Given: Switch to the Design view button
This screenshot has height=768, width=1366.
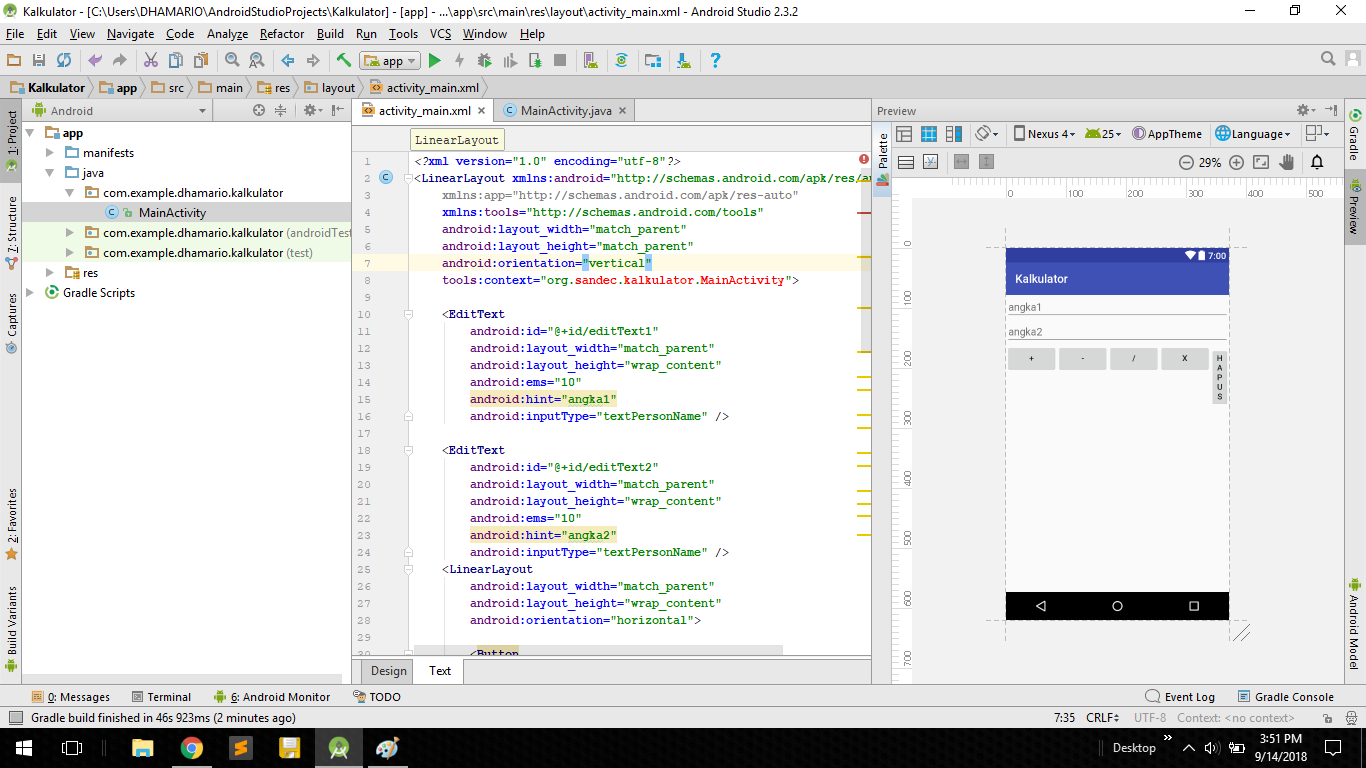Looking at the screenshot, I should point(387,671).
